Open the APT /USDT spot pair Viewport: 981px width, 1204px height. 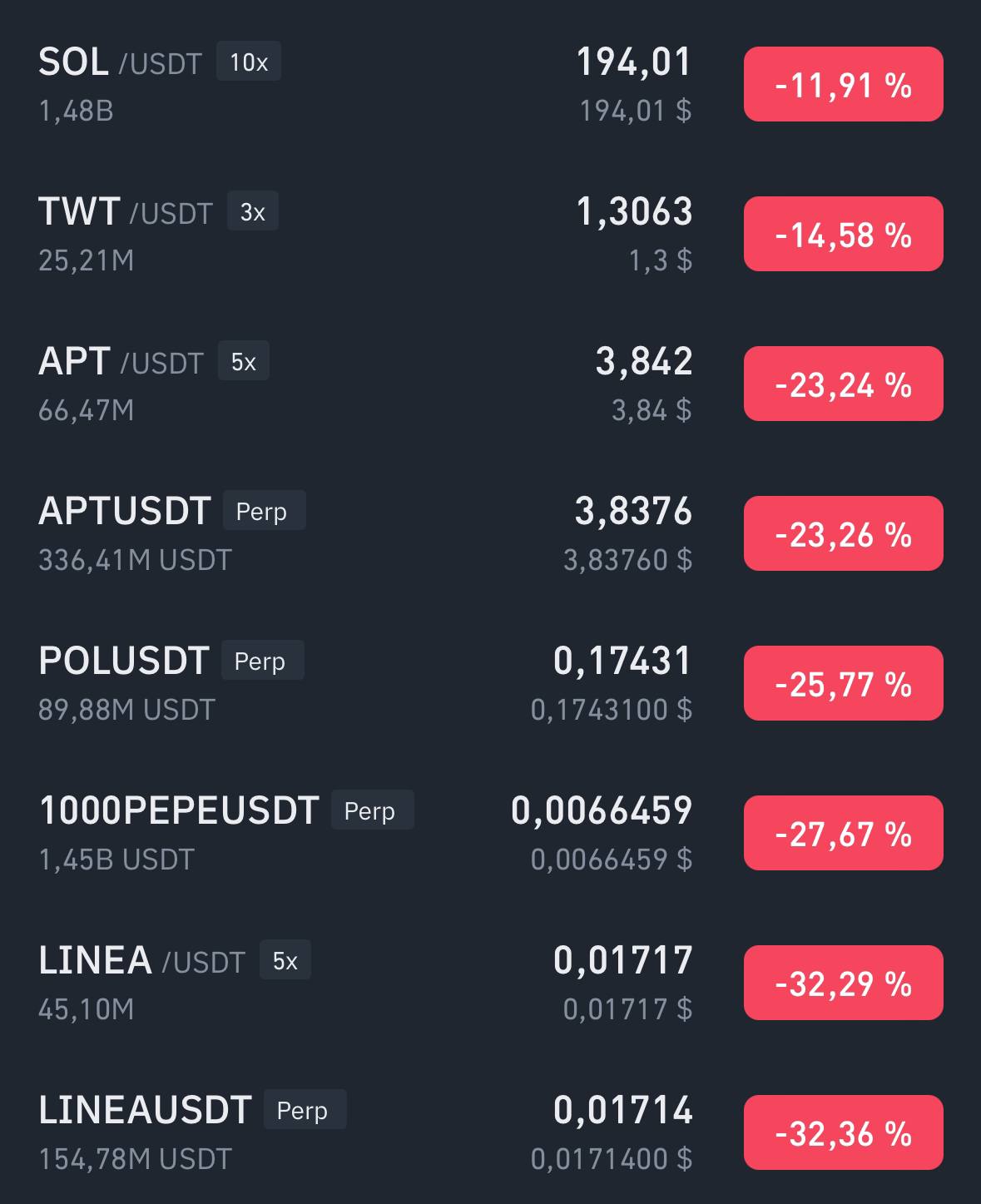click(x=490, y=384)
